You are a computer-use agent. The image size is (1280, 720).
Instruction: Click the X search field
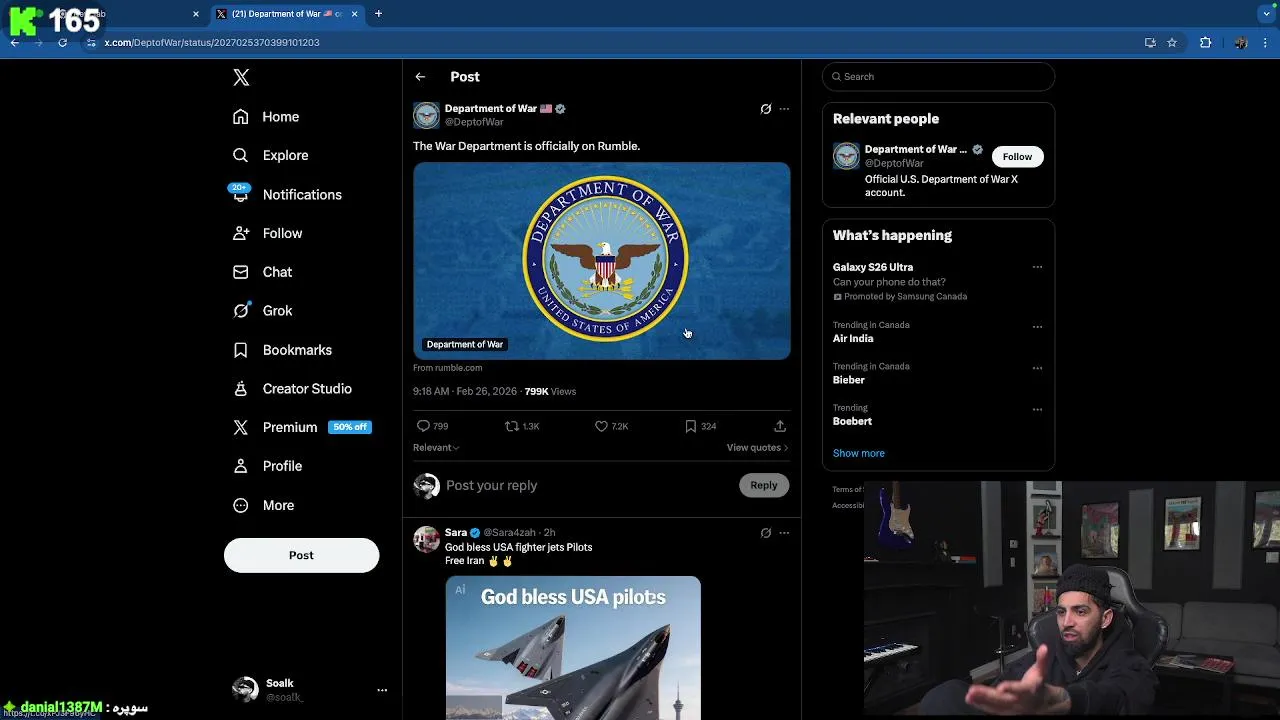[938, 77]
